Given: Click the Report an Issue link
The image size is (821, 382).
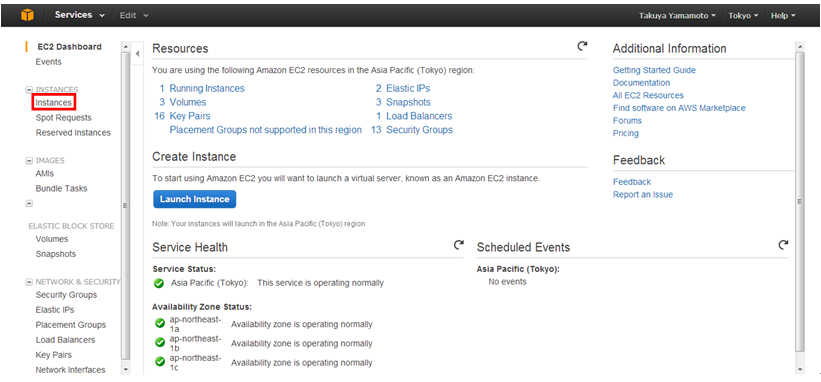Looking at the screenshot, I should pyautogui.click(x=643, y=195).
